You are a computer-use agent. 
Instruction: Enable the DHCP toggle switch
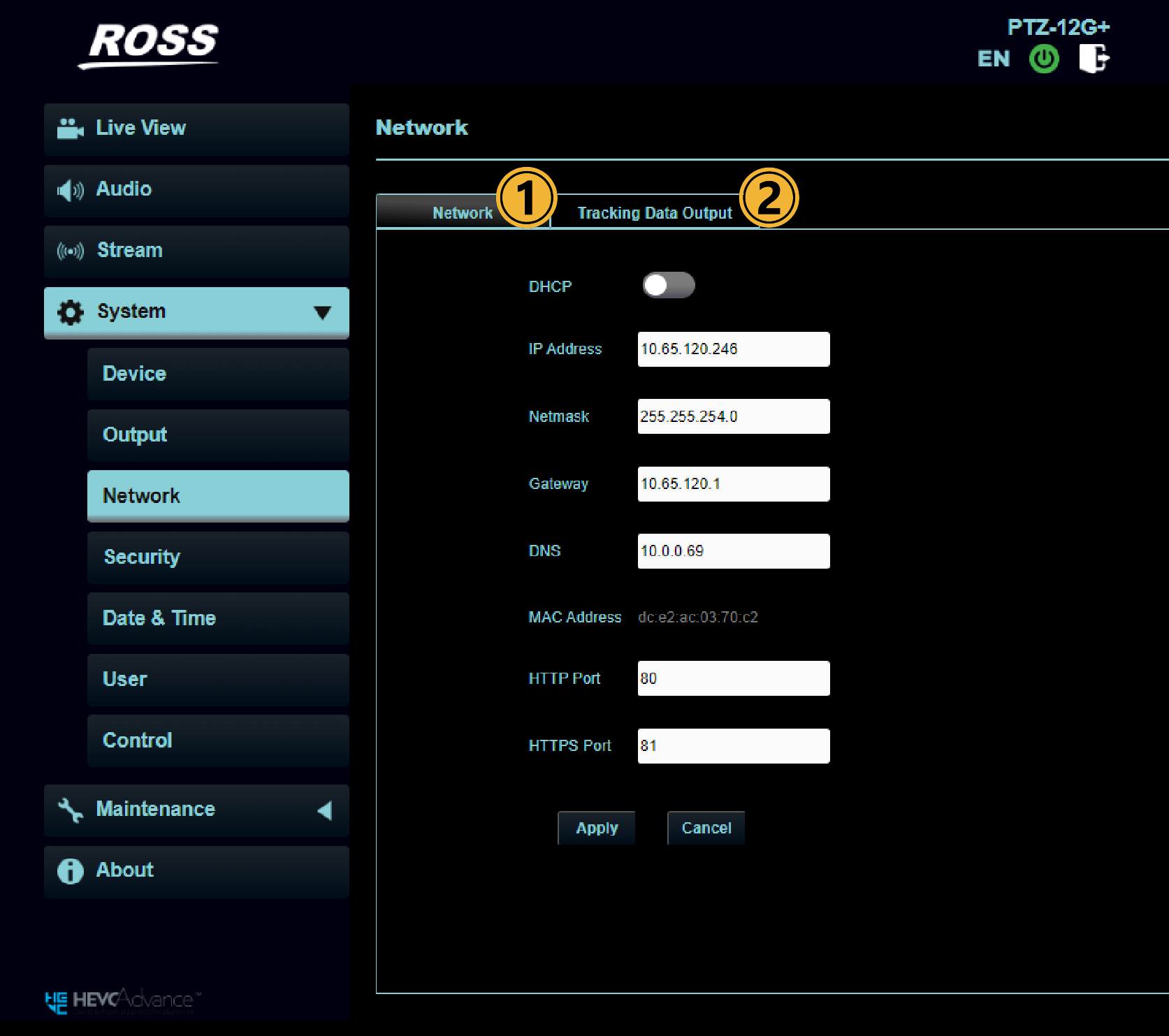[668, 285]
